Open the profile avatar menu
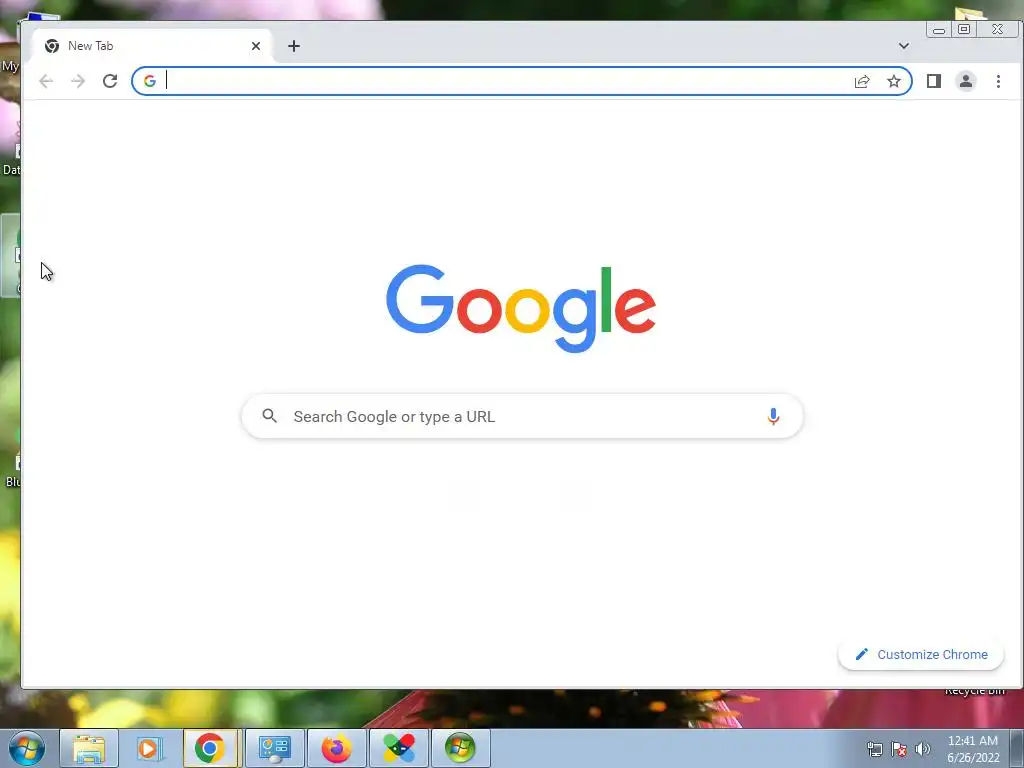1024x768 pixels. [965, 81]
